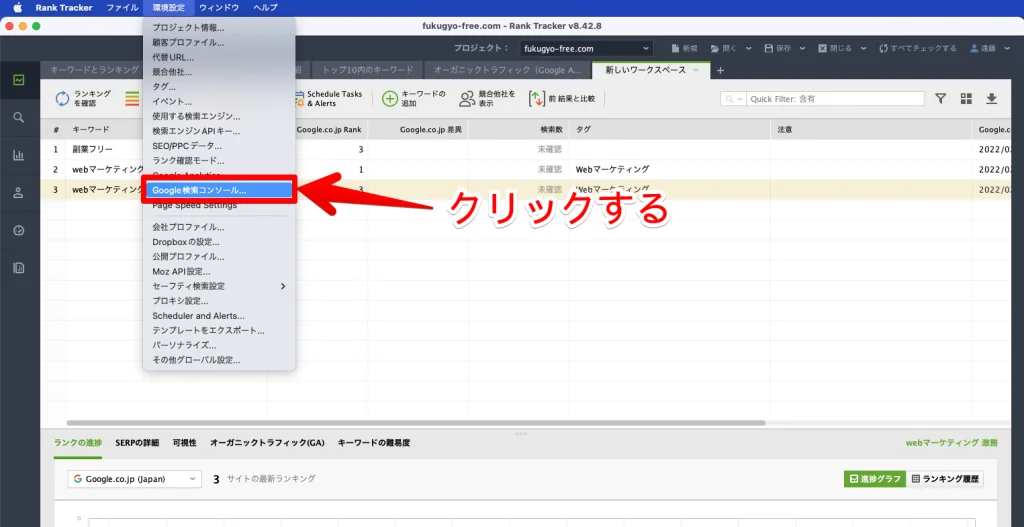The image size is (1024, 527).
Task: Open the bar chart sidebar icon
Action: click(x=19, y=155)
